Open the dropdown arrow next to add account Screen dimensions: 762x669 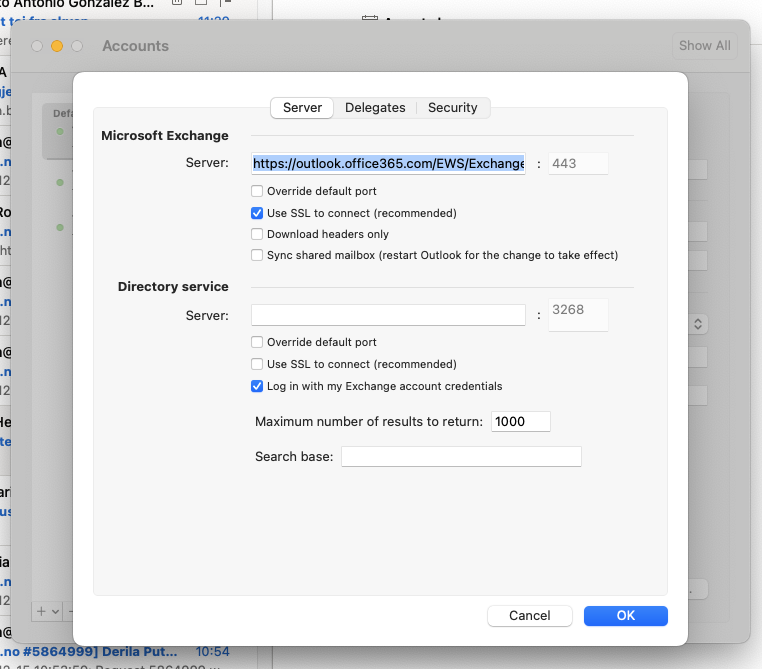coord(55,611)
